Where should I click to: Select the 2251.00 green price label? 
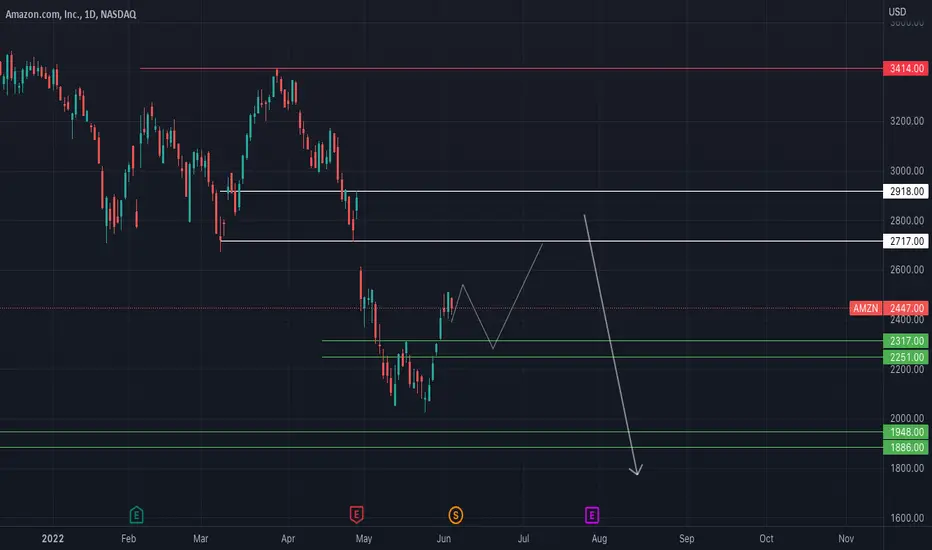pos(906,357)
